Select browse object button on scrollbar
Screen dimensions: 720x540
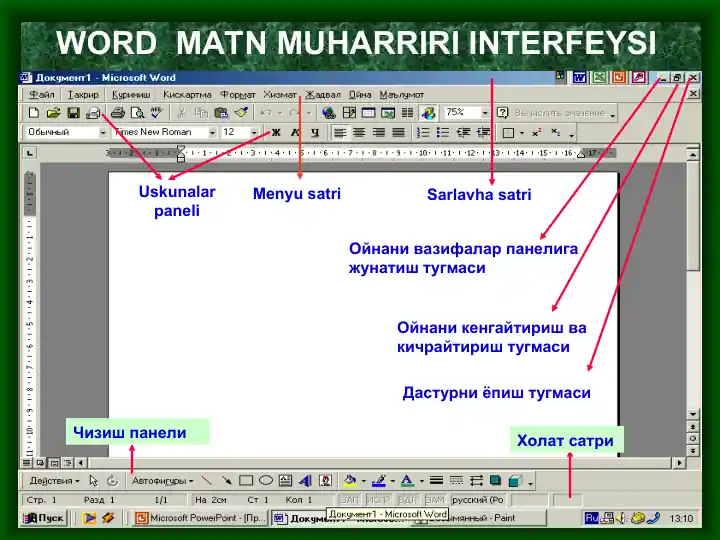coord(693,439)
